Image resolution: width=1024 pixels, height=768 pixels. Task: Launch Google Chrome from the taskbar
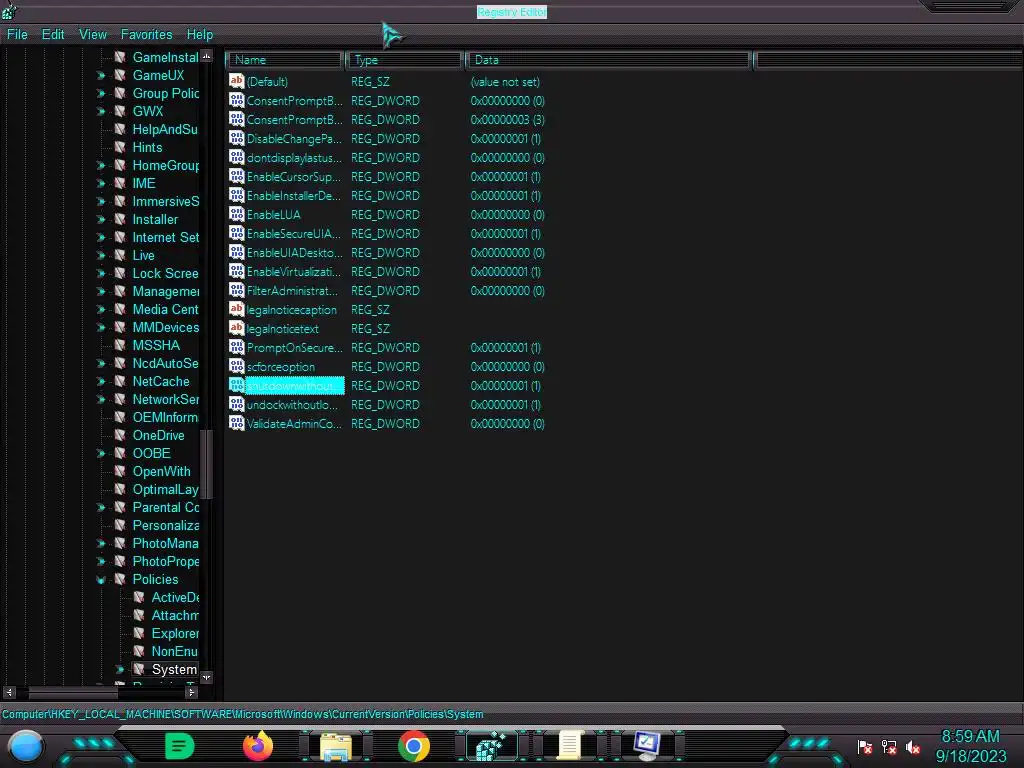tap(414, 746)
